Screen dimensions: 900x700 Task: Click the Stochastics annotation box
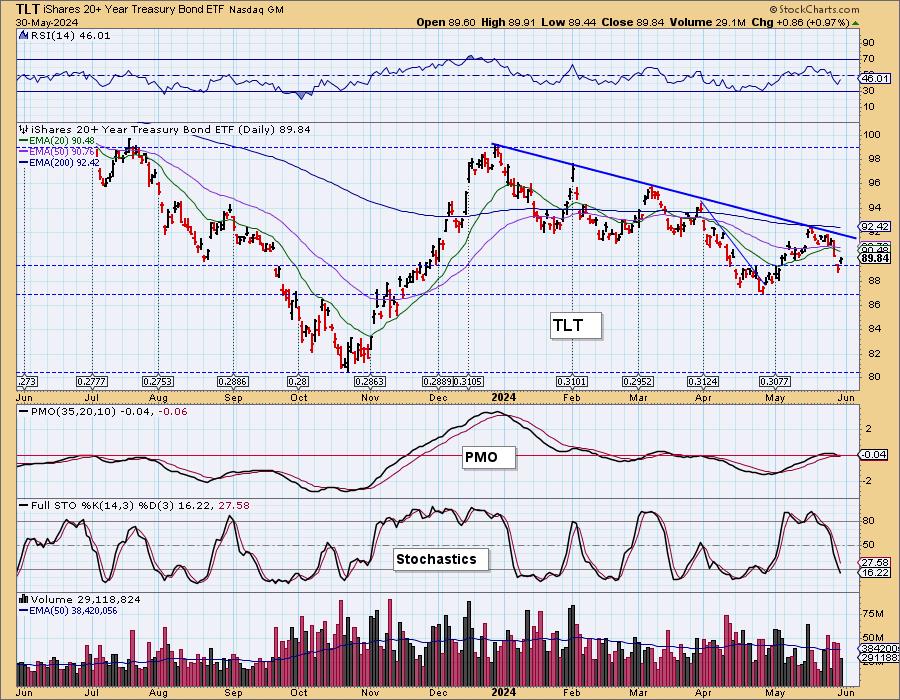click(441, 559)
